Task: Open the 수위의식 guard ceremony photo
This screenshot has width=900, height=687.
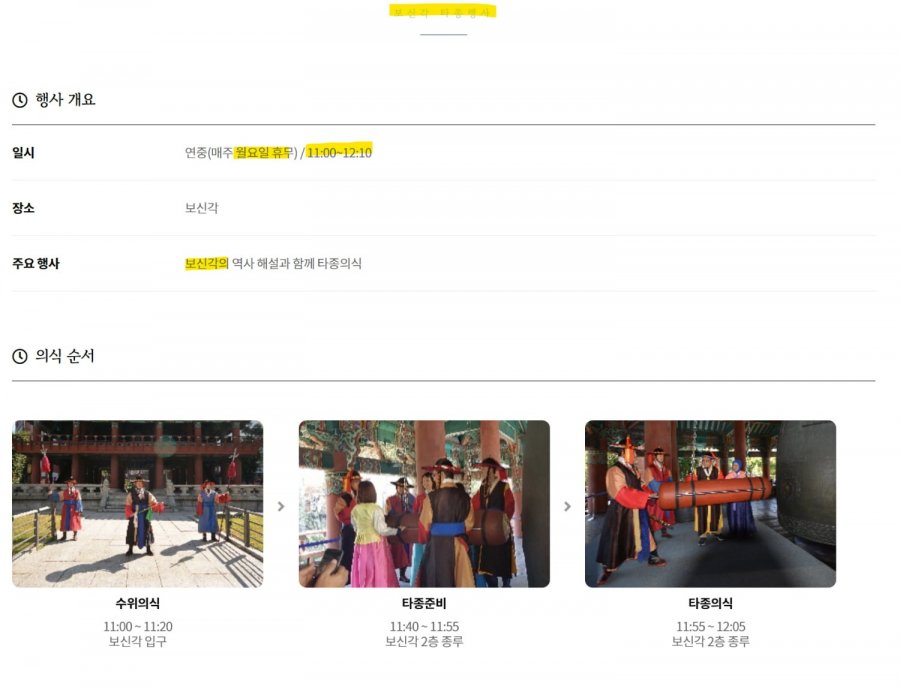Action: [138, 504]
